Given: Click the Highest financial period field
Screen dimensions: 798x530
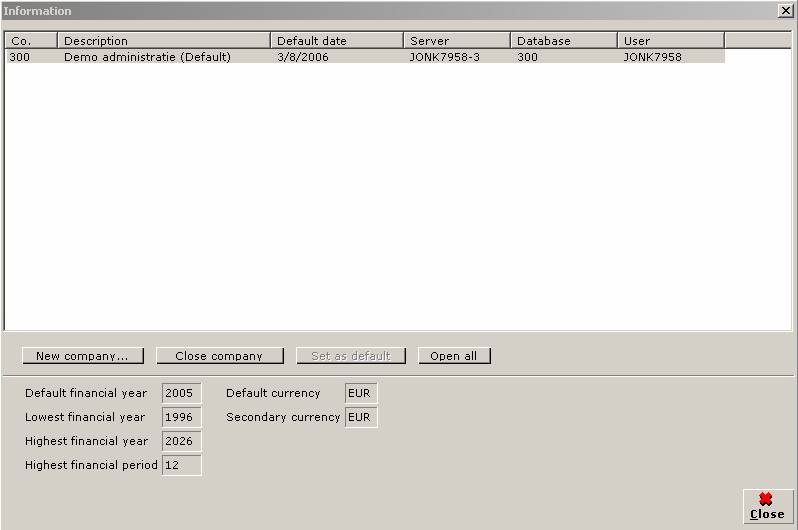Looking at the screenshot, I should pos(181,465).
